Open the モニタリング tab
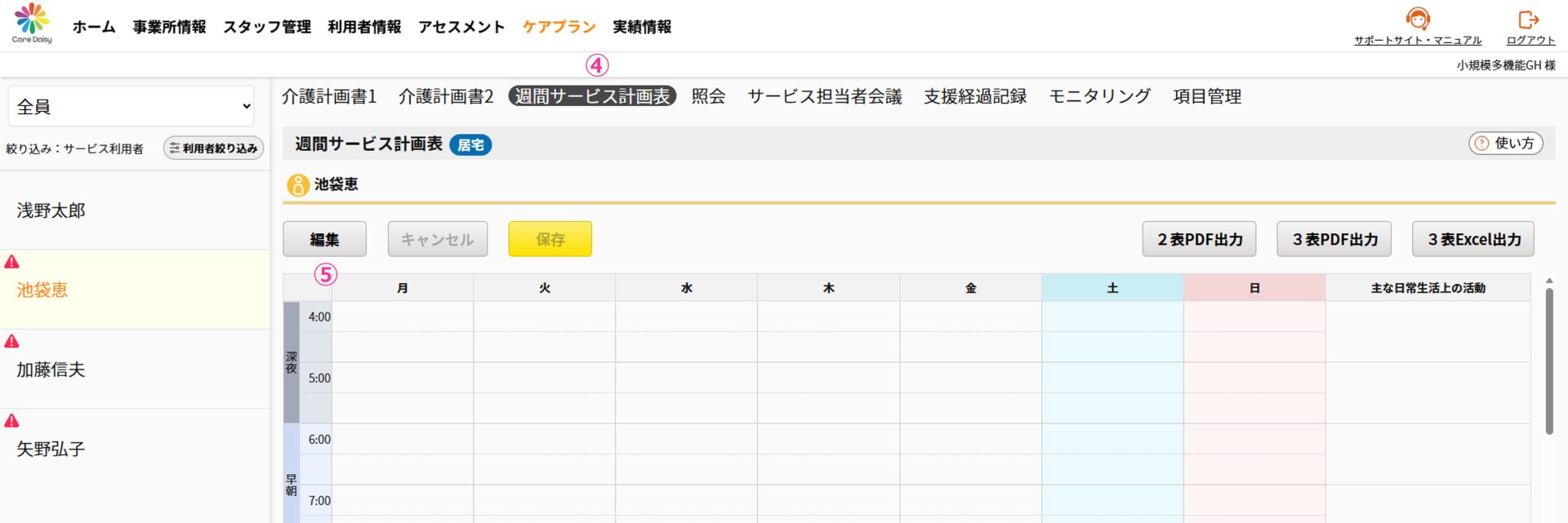 (x=1099, y=97)
